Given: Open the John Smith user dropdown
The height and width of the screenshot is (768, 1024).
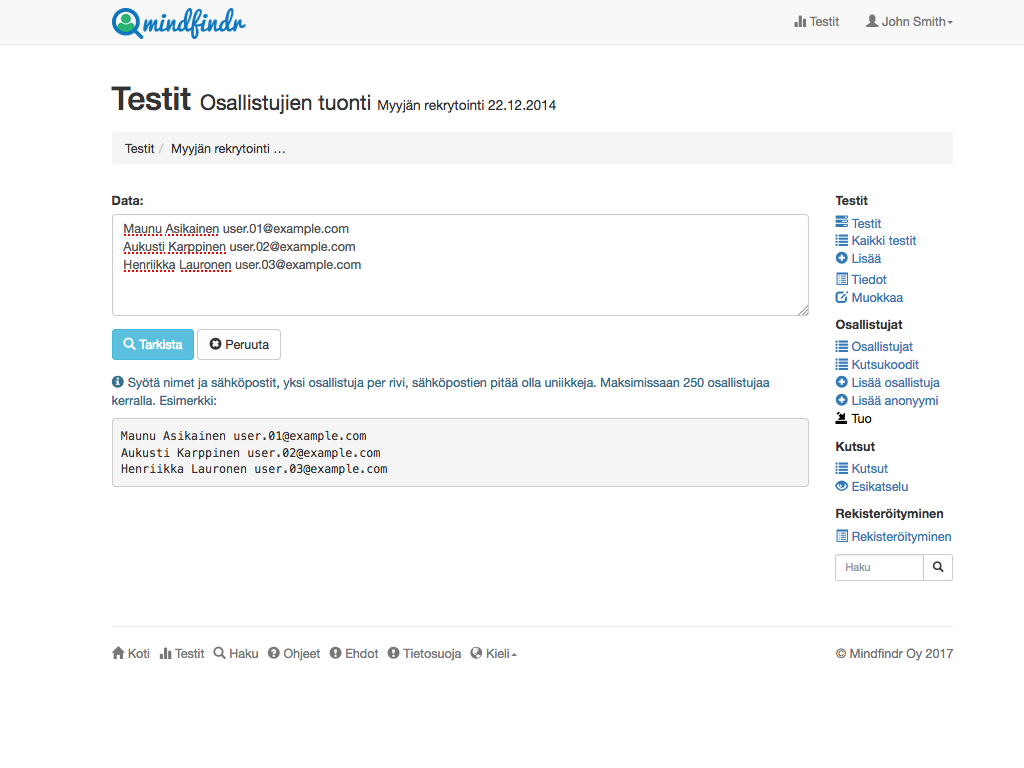Looking at the screenshot, I should coord(909,22).
